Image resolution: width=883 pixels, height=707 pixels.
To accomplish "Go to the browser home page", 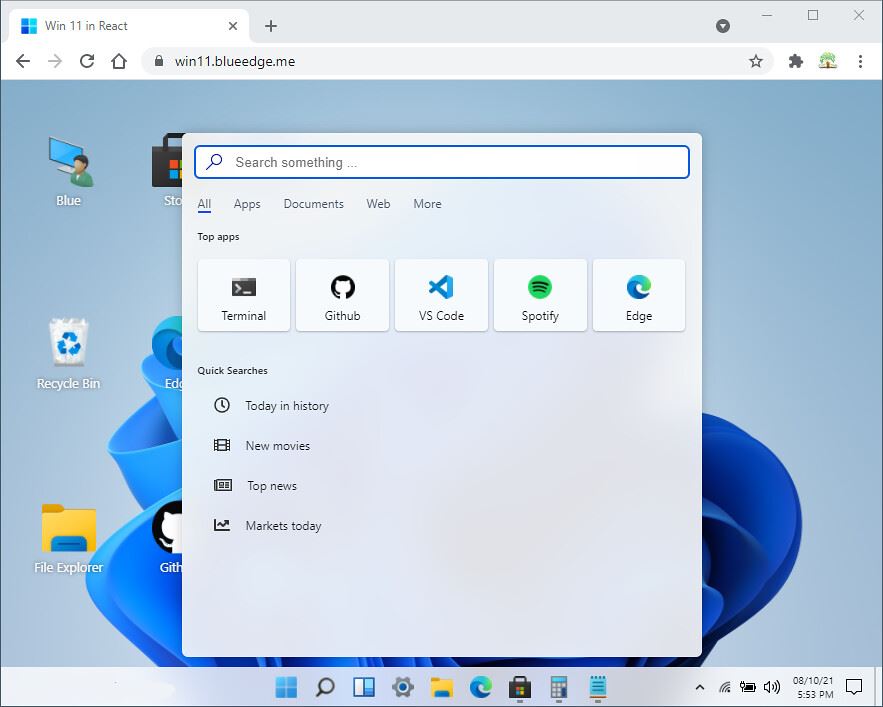I will point(119,61).
